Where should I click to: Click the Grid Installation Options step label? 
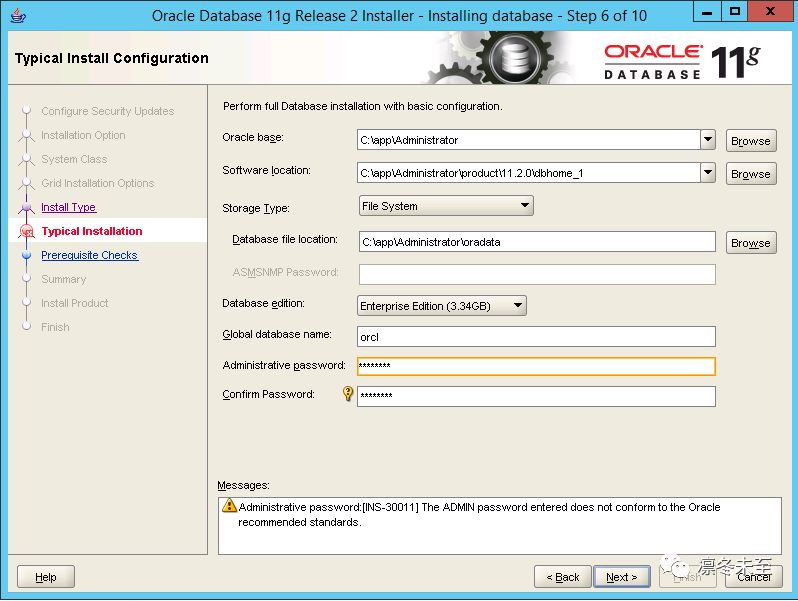[97, 183]
